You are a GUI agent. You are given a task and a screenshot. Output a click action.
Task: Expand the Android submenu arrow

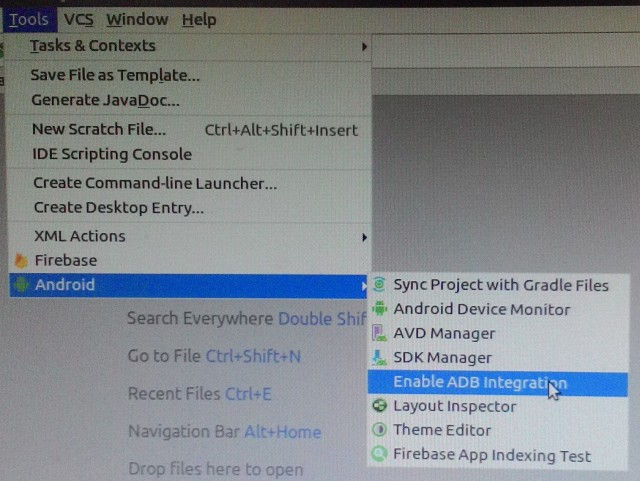point(363,286)
